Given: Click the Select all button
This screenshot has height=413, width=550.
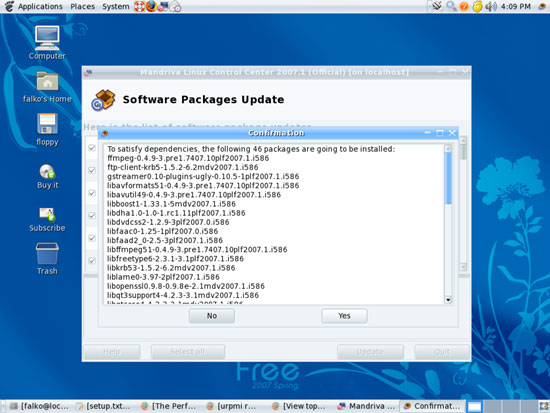Looking at the screenshot, I should (188, 352).
